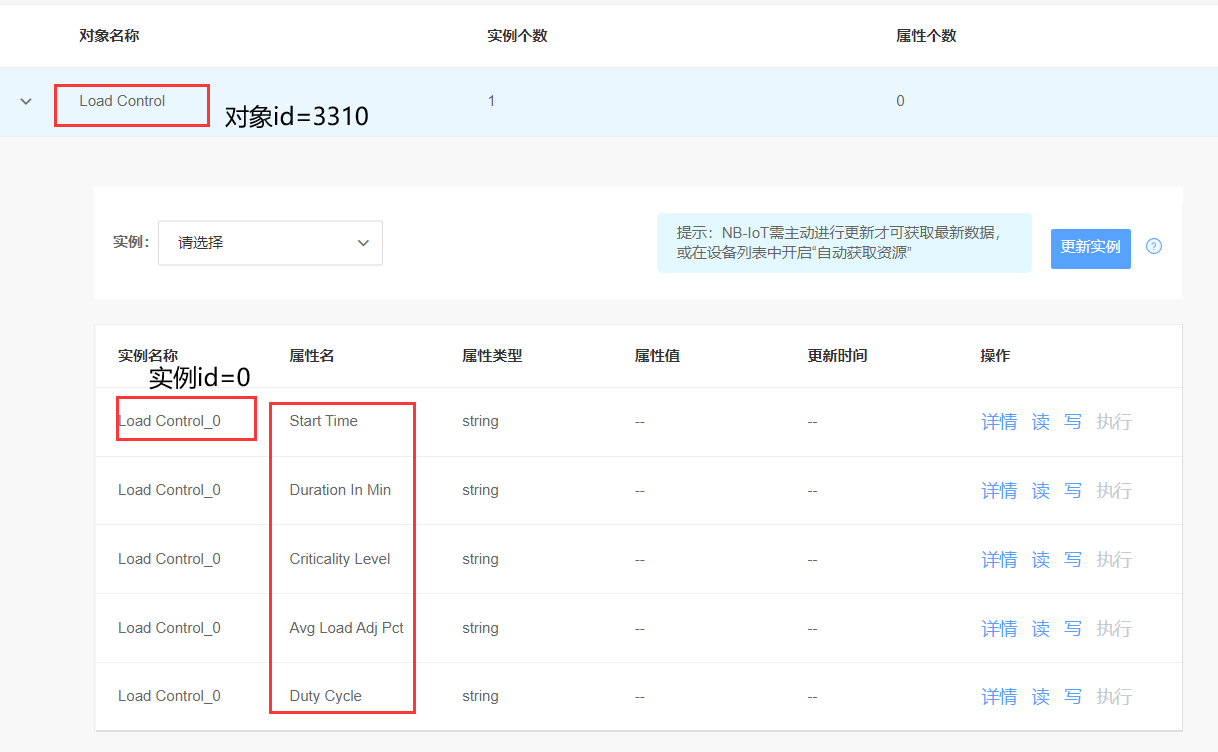Click Load Control_0 in Duty Cycle row
The height and width of the screenshot is (752, 1218).
click(169, 696)
